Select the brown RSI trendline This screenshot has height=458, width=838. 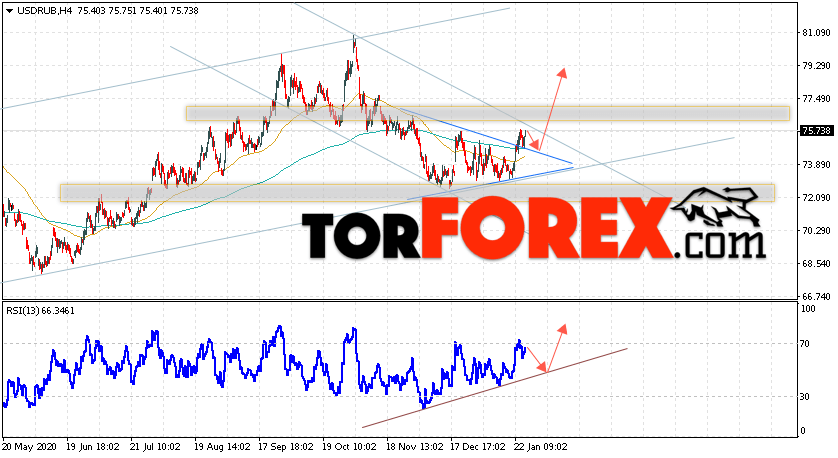click(x=494, y=388)
